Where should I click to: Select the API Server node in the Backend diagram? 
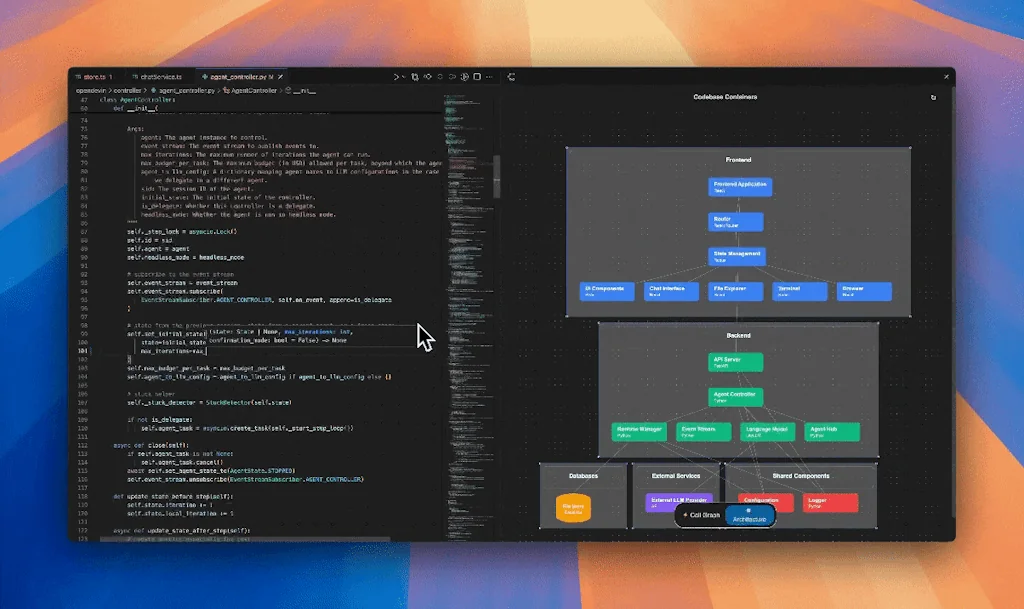point(735,364)
